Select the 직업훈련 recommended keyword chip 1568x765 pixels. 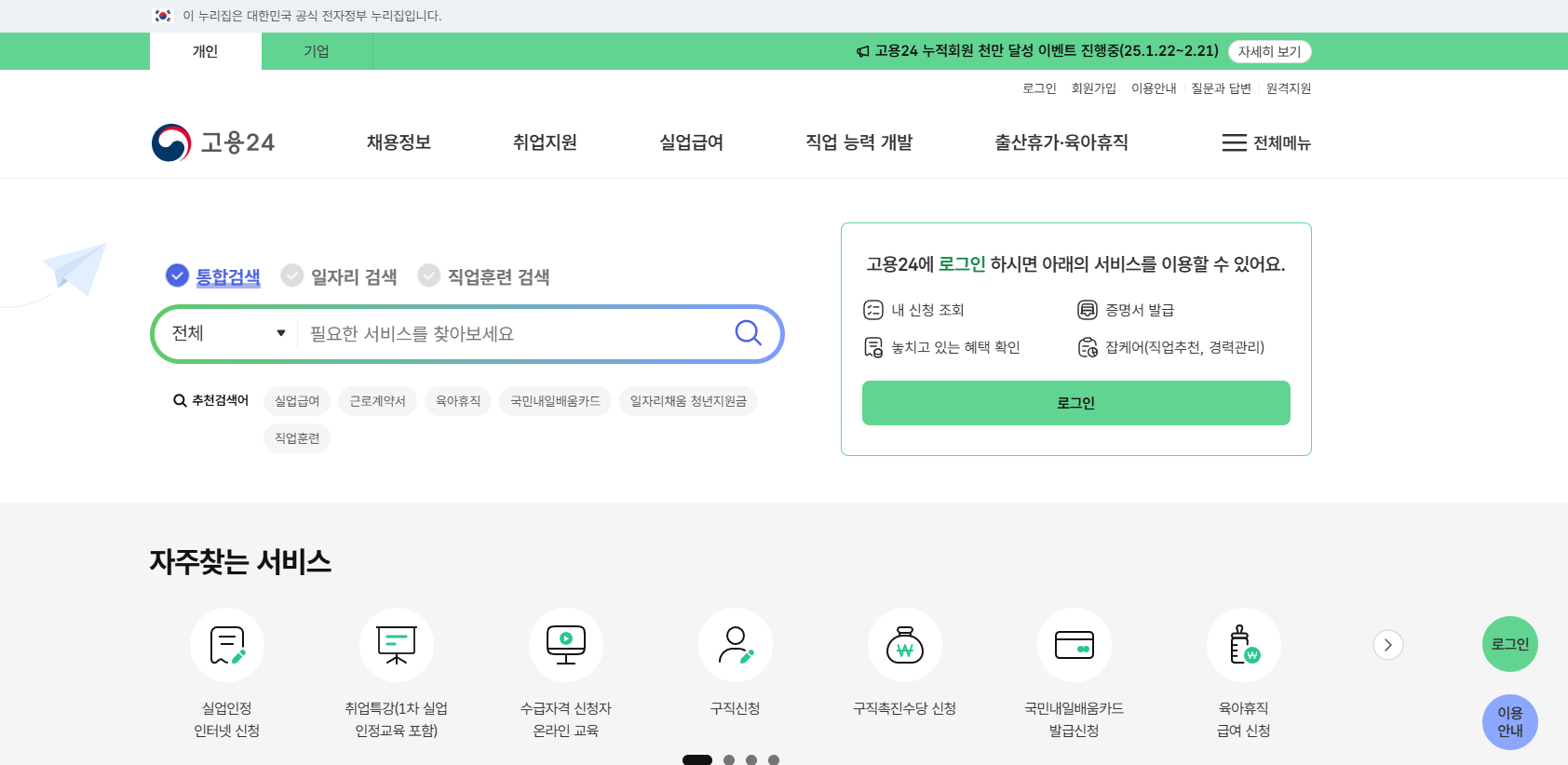point(297,438)
